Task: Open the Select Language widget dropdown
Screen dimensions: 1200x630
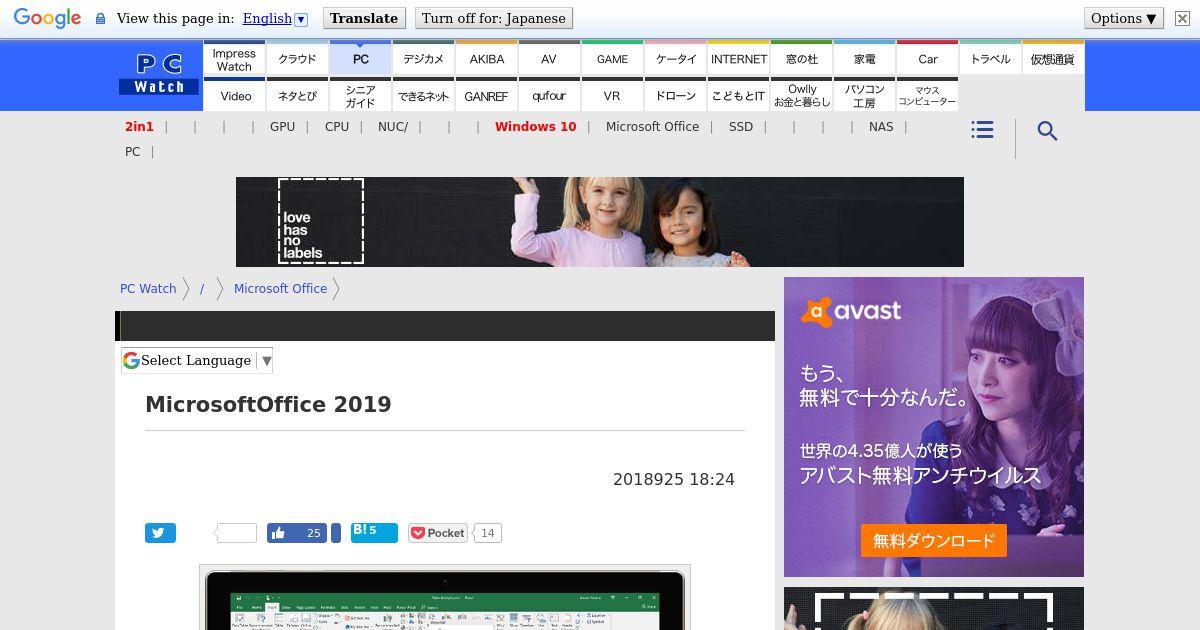Action: [x=197, y=360]
